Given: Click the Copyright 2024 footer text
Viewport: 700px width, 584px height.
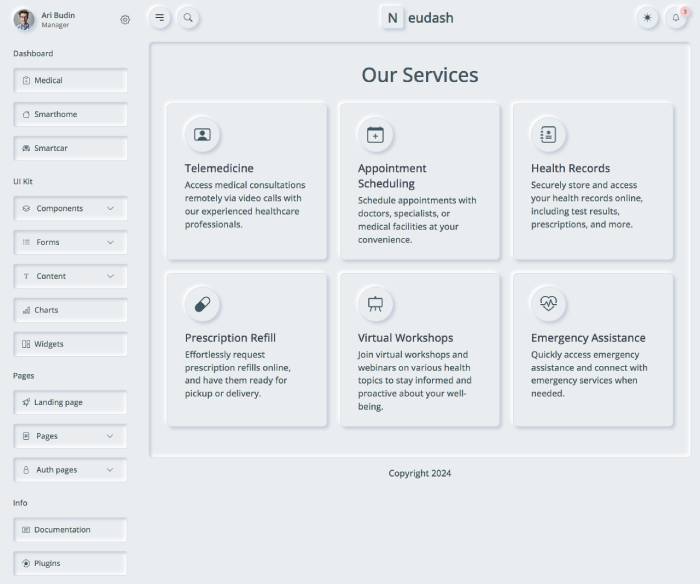Looking at the screenshot, I should click(x=420, y=473).
